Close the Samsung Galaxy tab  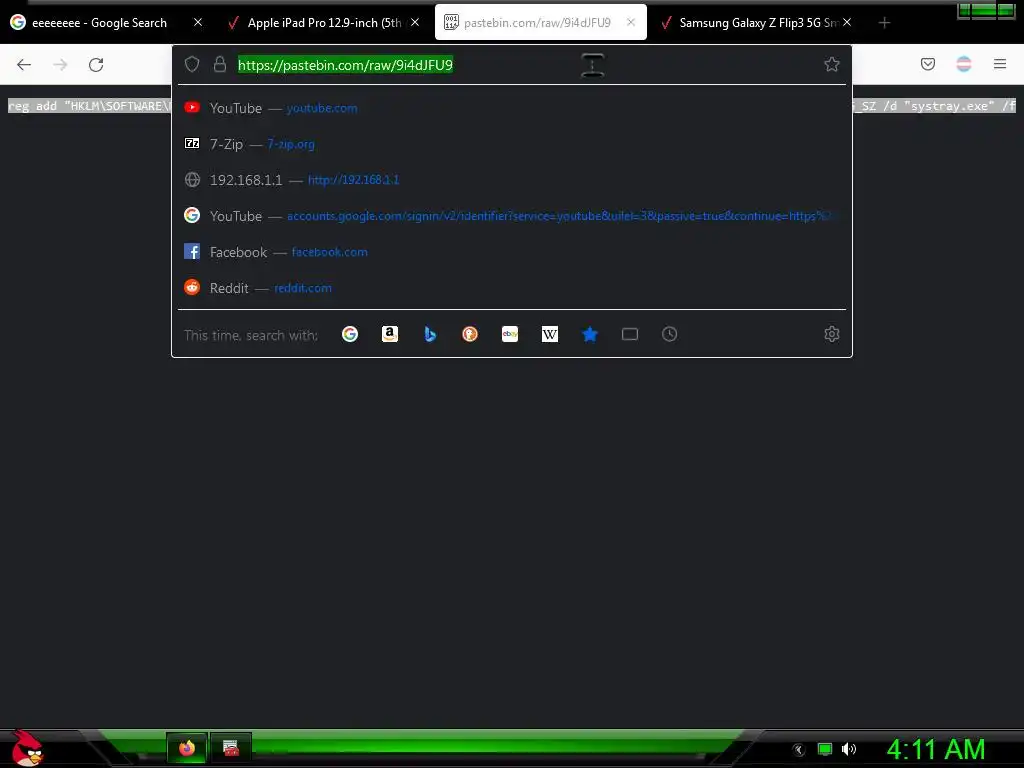pos(847,22)
